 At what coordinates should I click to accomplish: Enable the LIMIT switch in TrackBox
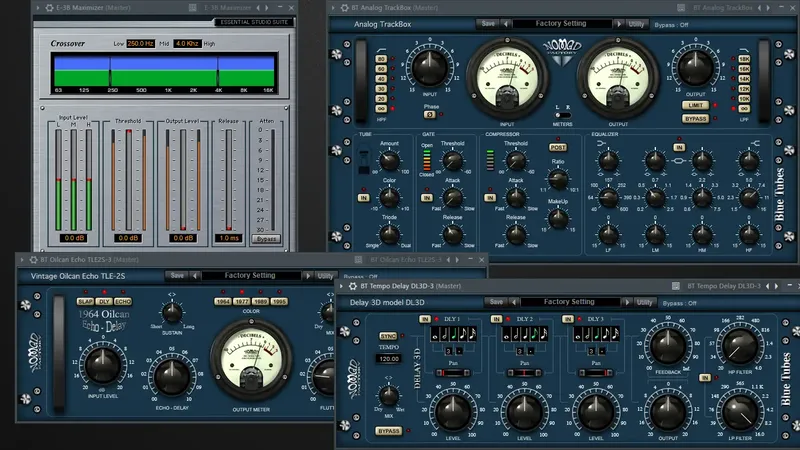click(x=695, y=105)
